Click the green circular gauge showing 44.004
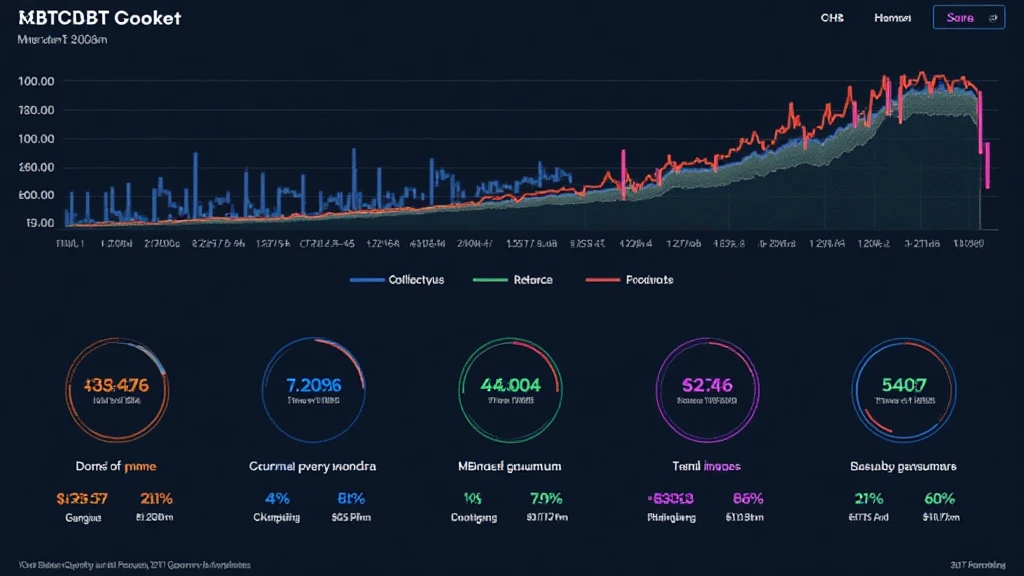The width and height of the screenshot is (1024, 576). tap(510, 389)
